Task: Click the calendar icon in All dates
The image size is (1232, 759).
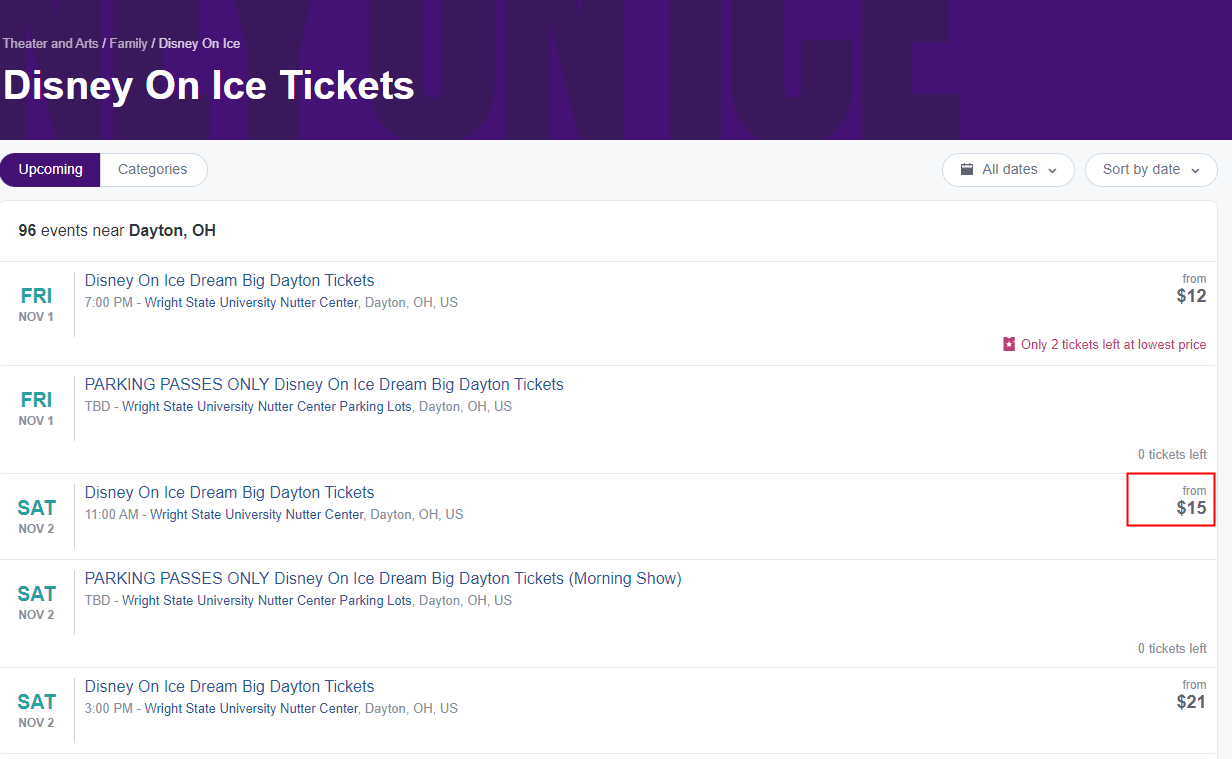Action: (967, 170)
